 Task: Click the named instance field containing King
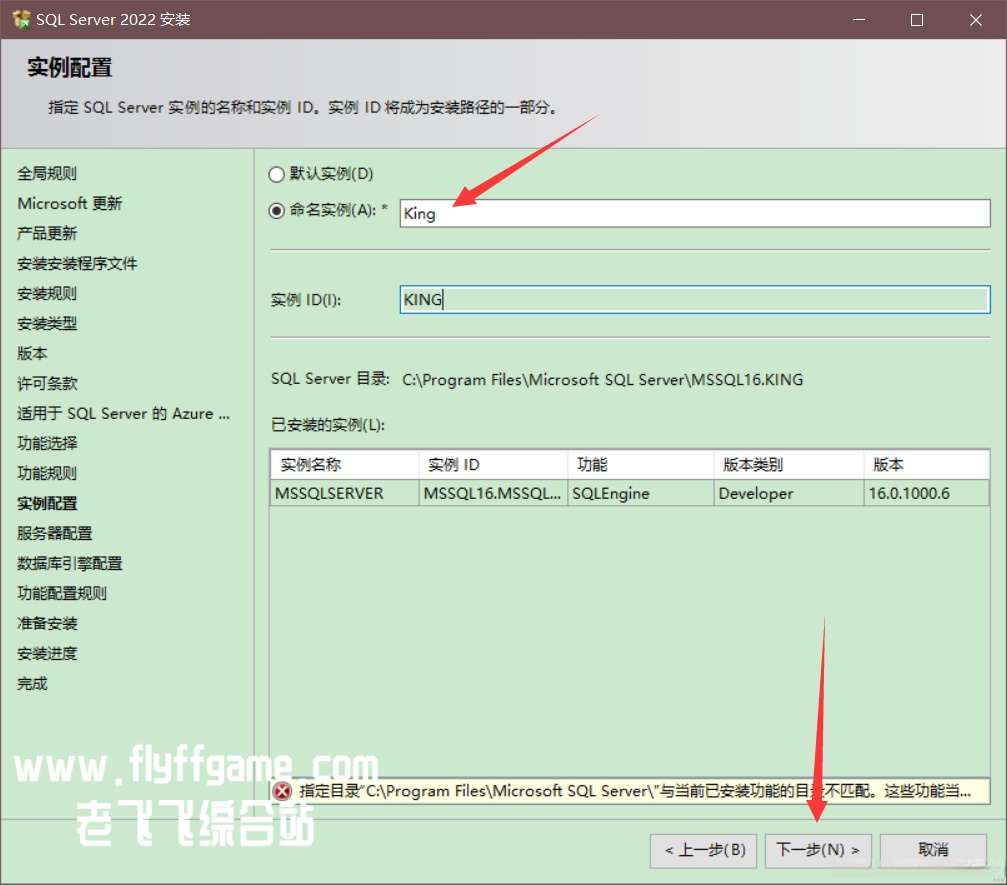pyautogui.click(x=694, y=213)
